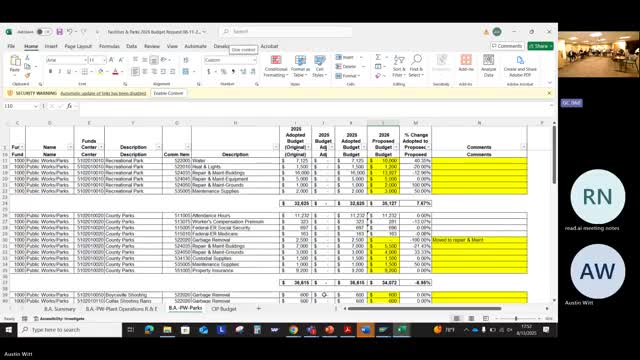Click the Analyze Data icon
Screen dimensions: 640x360
click(489, 66)
